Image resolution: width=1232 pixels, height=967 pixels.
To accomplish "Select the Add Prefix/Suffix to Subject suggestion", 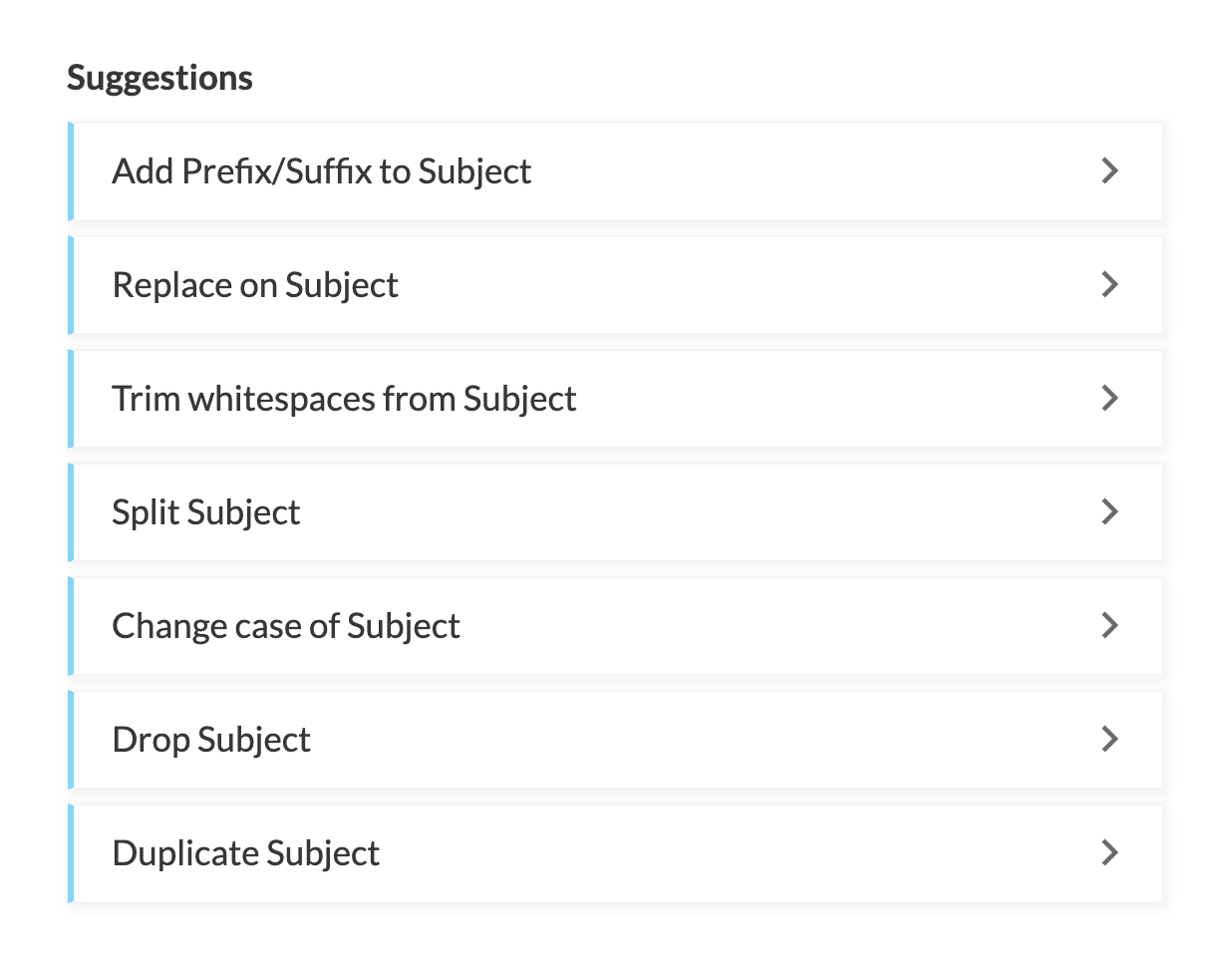I will (321, 171).
